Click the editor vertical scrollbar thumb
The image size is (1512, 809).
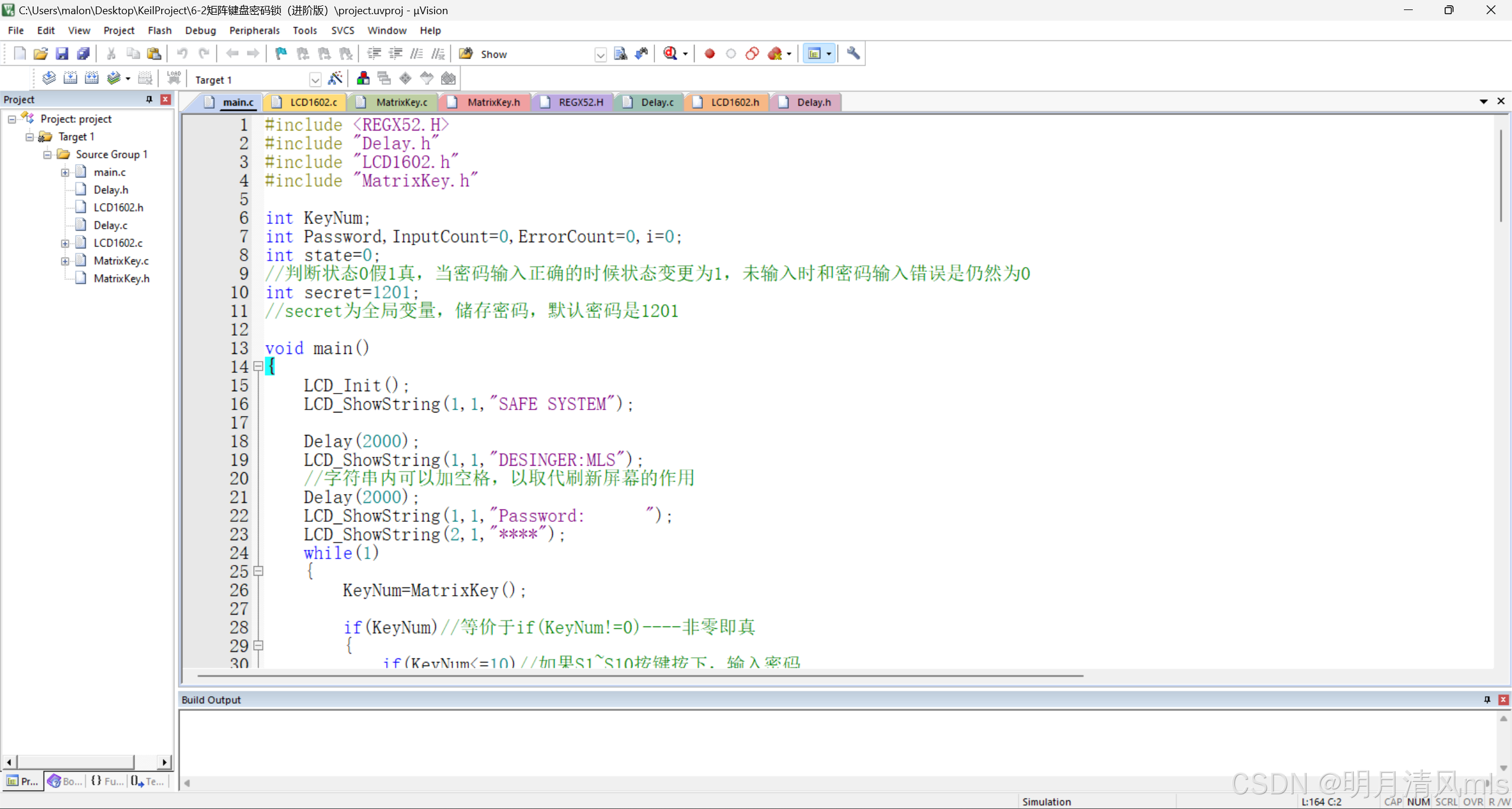[1500, 175]
